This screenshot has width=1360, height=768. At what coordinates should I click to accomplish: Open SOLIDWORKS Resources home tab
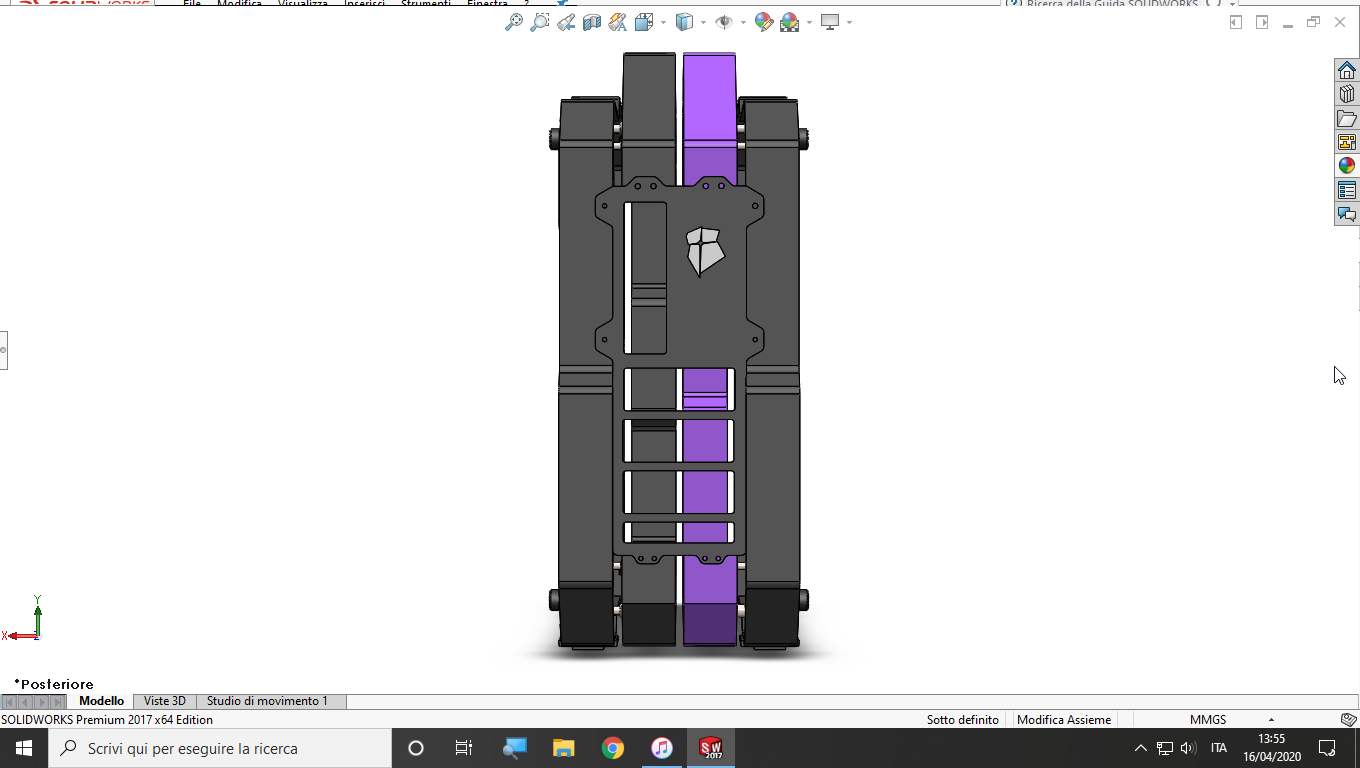(1347, 70)
